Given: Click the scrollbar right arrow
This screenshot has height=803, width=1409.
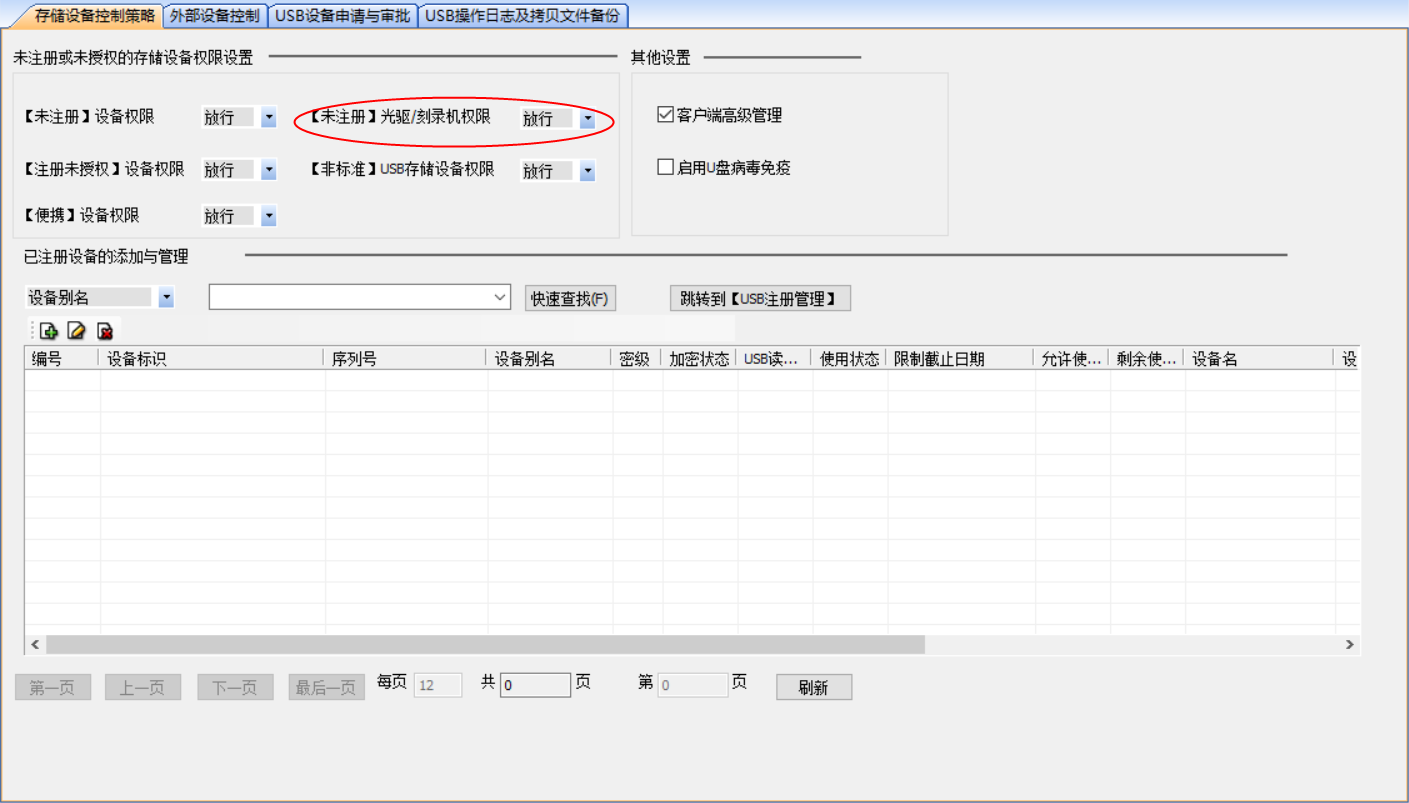Looking at the screenshot, I should pos(1349,645).
